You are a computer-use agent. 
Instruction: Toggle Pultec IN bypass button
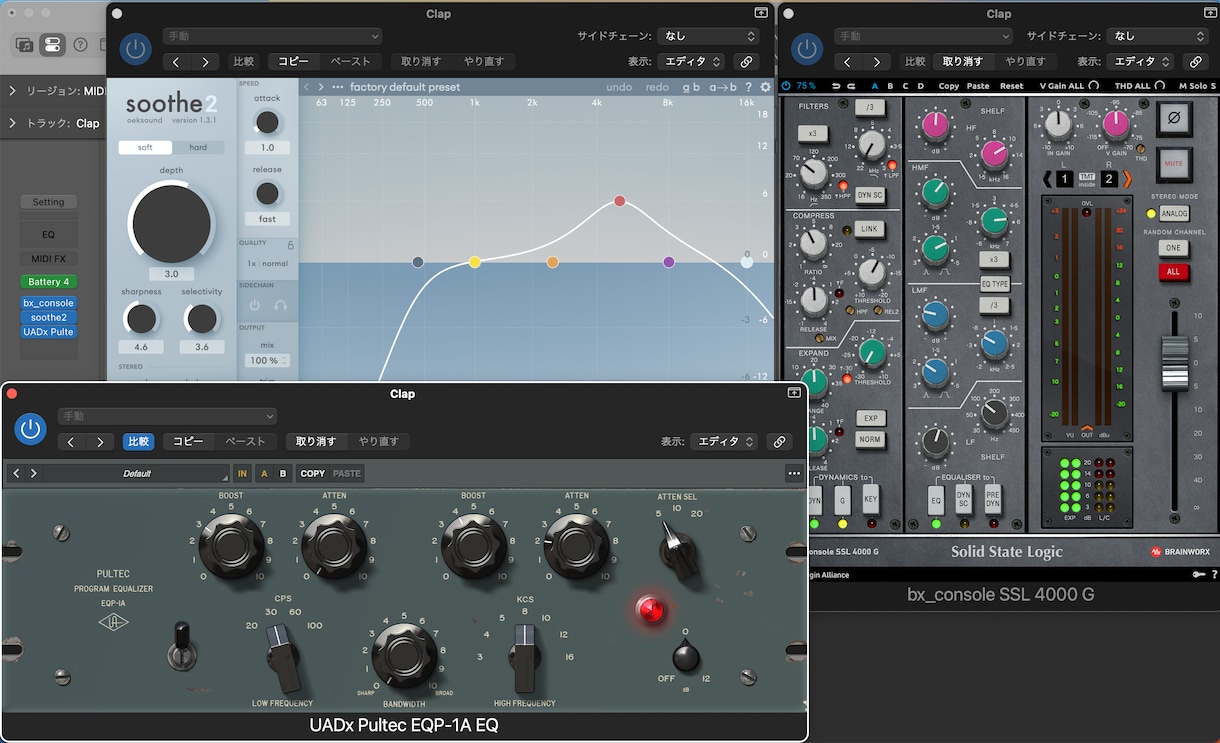242,473
